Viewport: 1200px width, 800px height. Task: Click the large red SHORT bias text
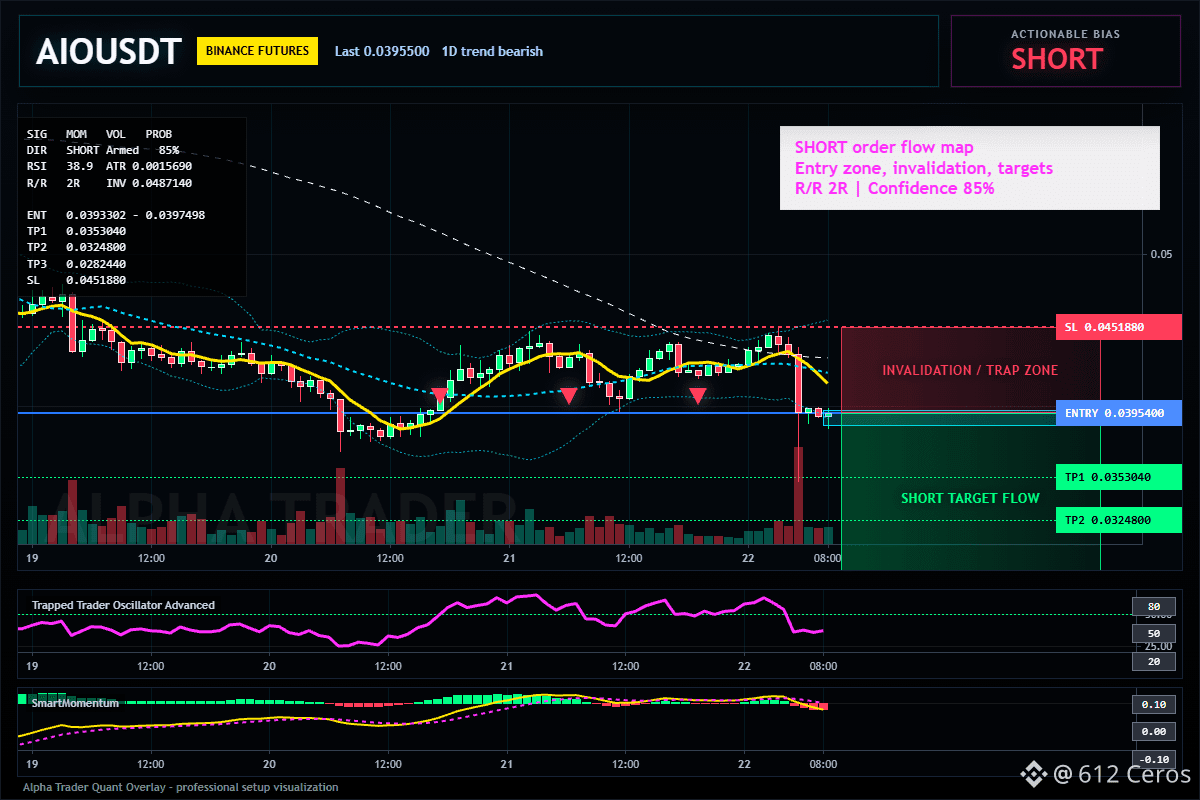pos(1056,59)
